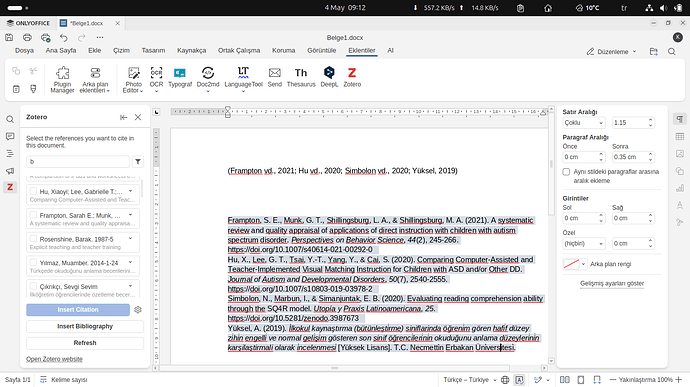690x387 pixels.
Task: Open the Düzenleme mode dropdown
Action: pos(611,52)
